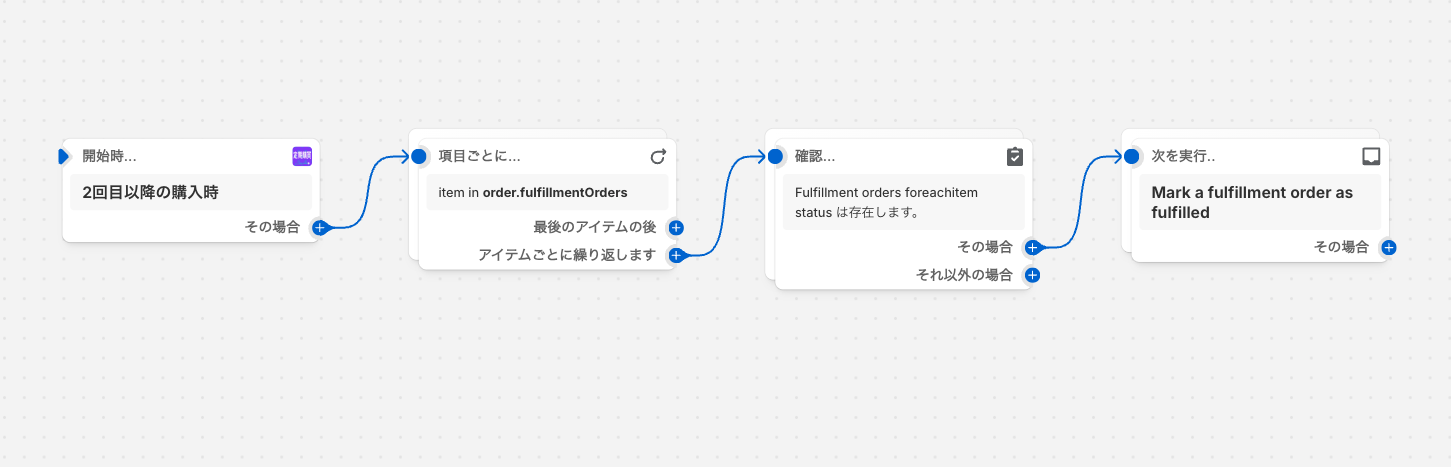The width and height of the screenshot is (1451, 467).
Task: Click the その場合 plus on the trigger node
Action: 319,227
